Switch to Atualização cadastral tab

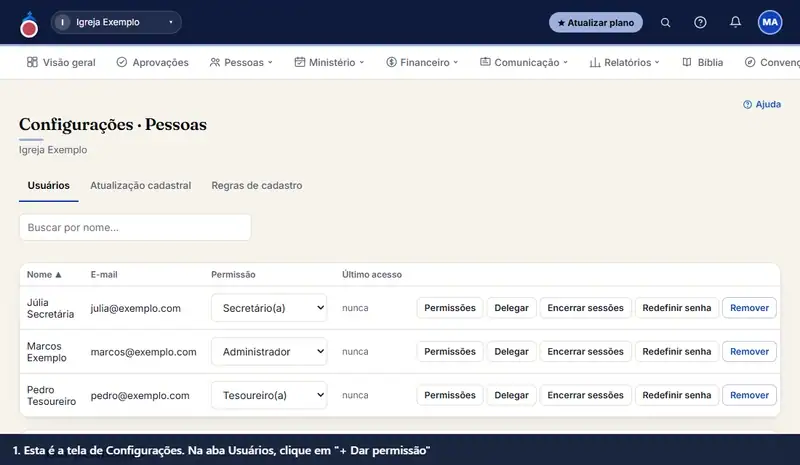click(x=140, y=185)
